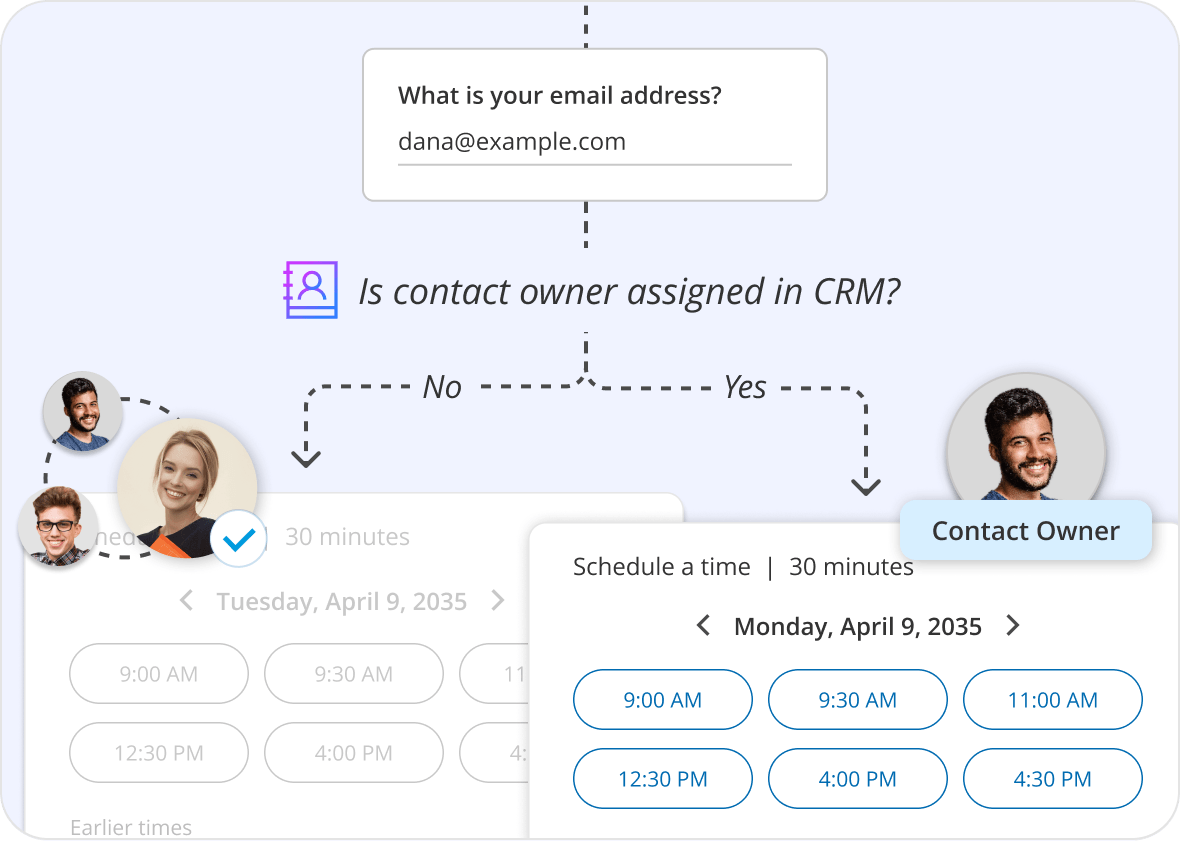
Task: Click the 'Yes' branch label
Action: tap(745, 387)
